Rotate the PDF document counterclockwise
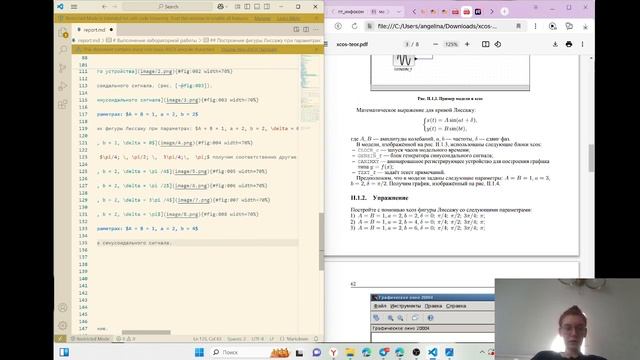 click(498, 44)
